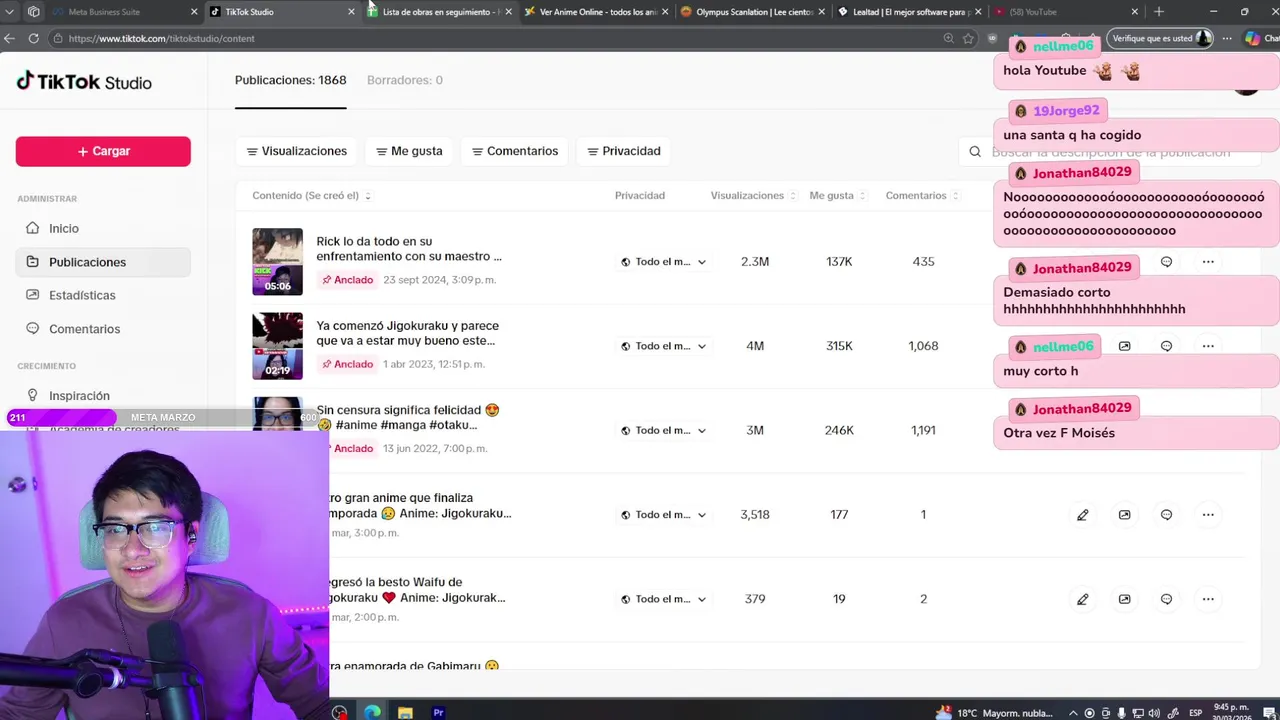Open the Me gusta filter
The width and height of the screenshot is (1280, 720).
click(409, 151)
